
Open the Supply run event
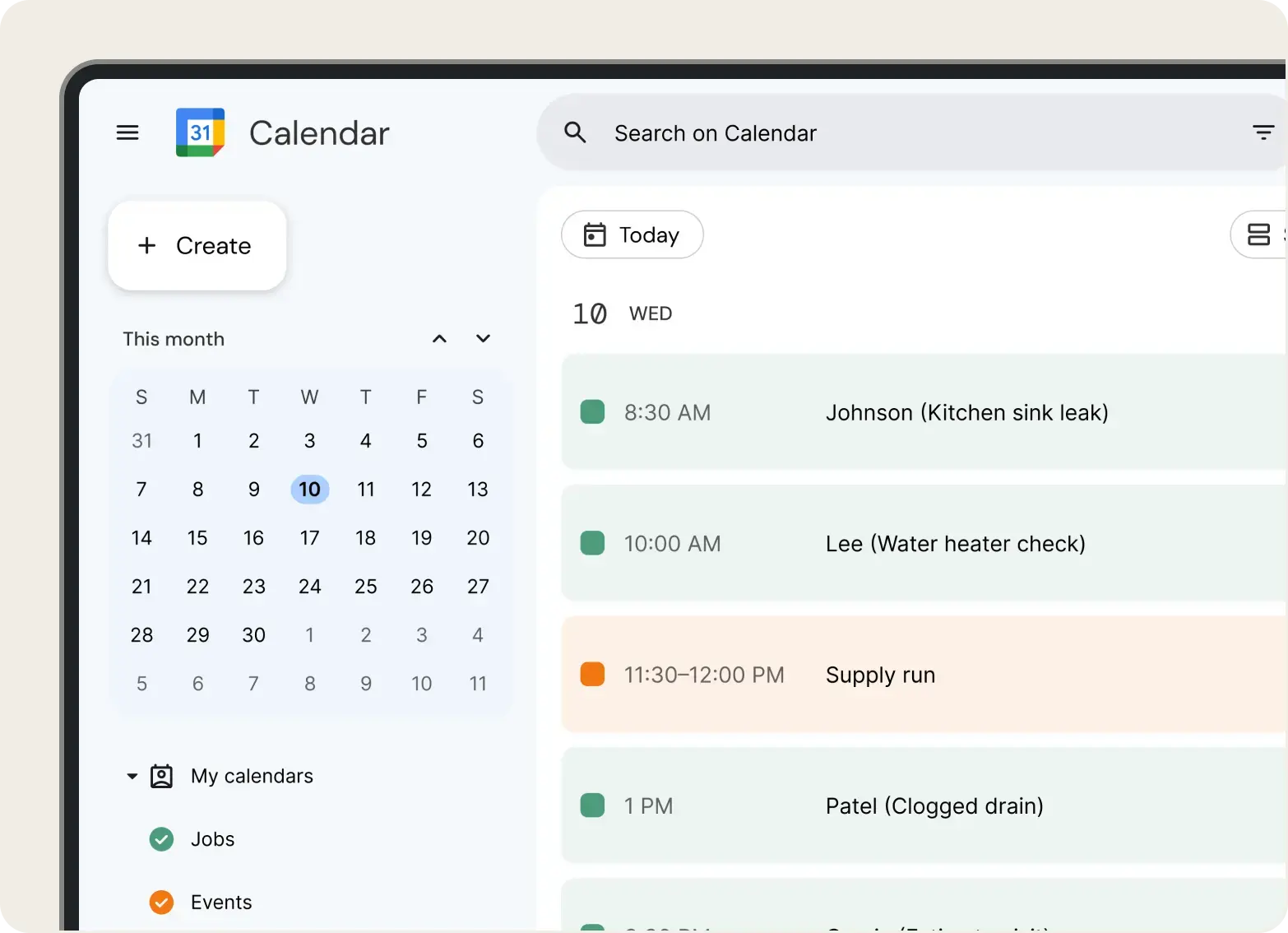[924, 675]
